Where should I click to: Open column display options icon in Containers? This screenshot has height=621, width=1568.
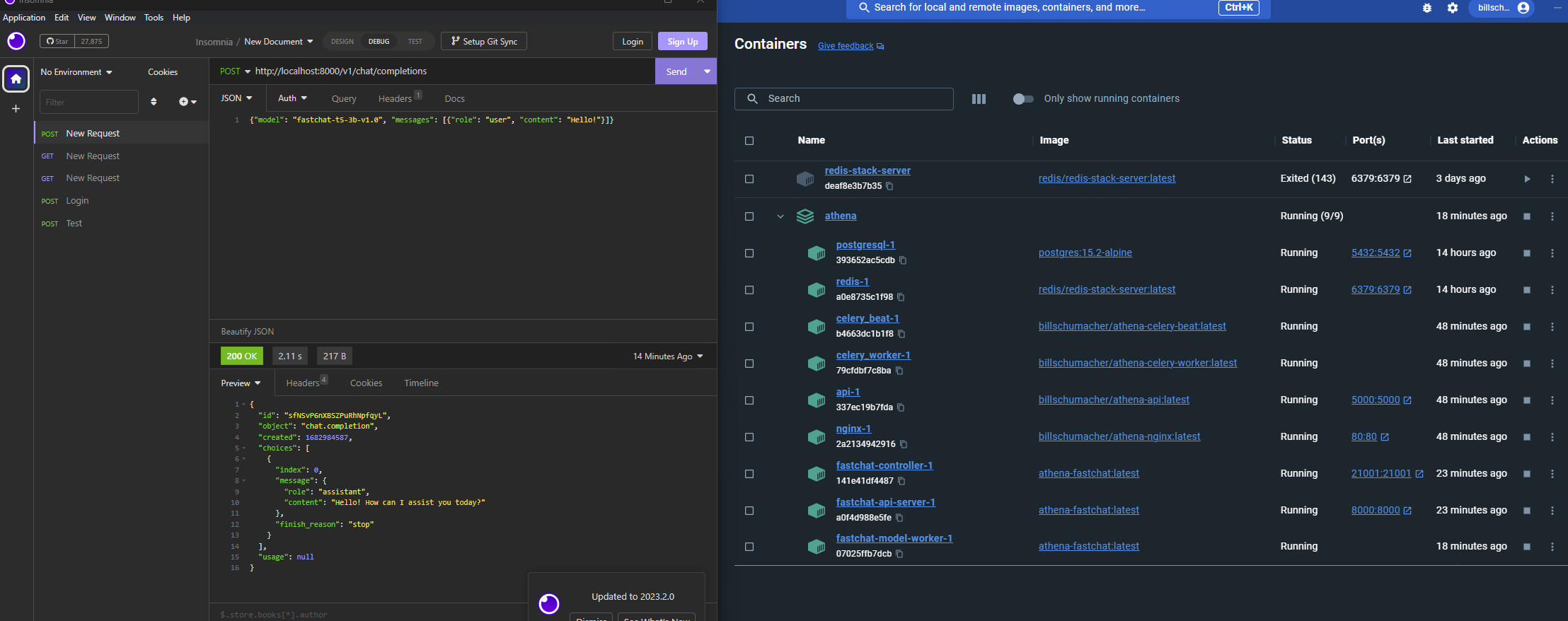(979, 99)
